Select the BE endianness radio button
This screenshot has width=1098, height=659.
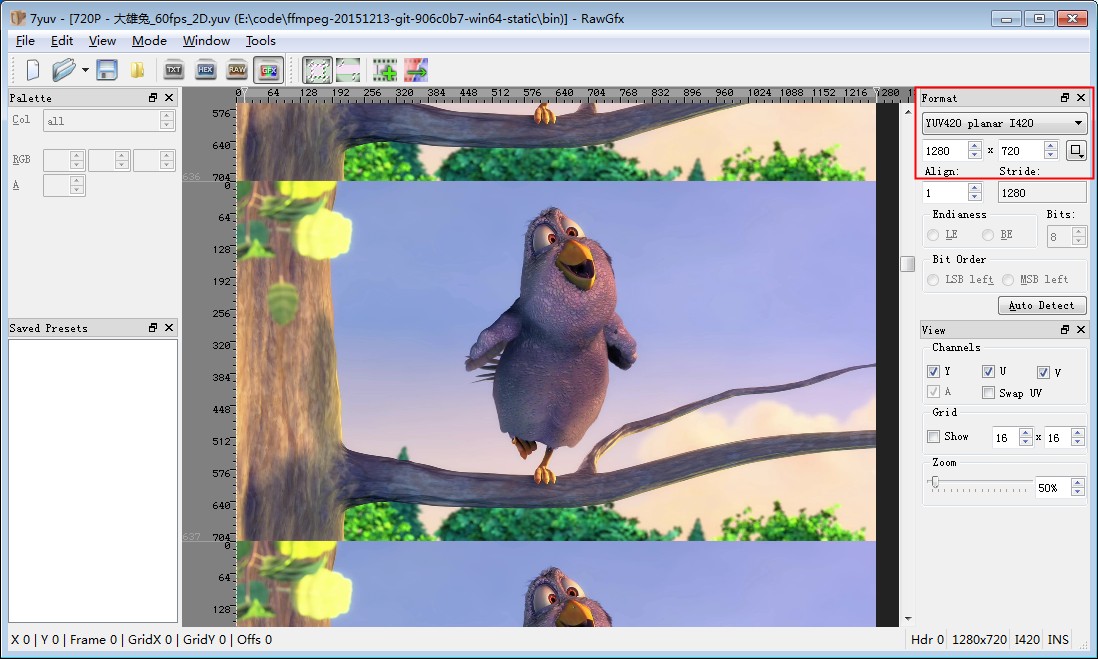coord(987,235)
